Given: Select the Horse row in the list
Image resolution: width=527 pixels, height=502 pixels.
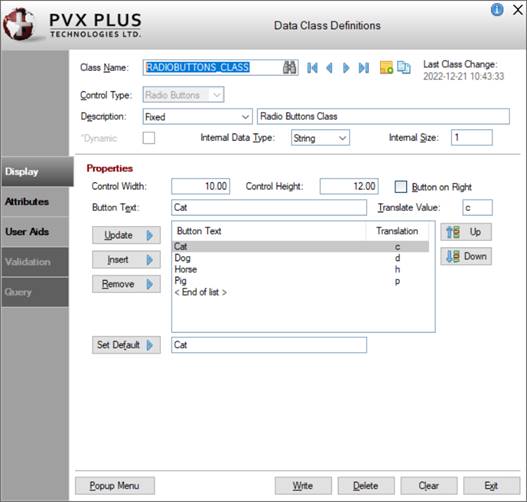Looking at the screenshot, I should [x=301, y=269].
